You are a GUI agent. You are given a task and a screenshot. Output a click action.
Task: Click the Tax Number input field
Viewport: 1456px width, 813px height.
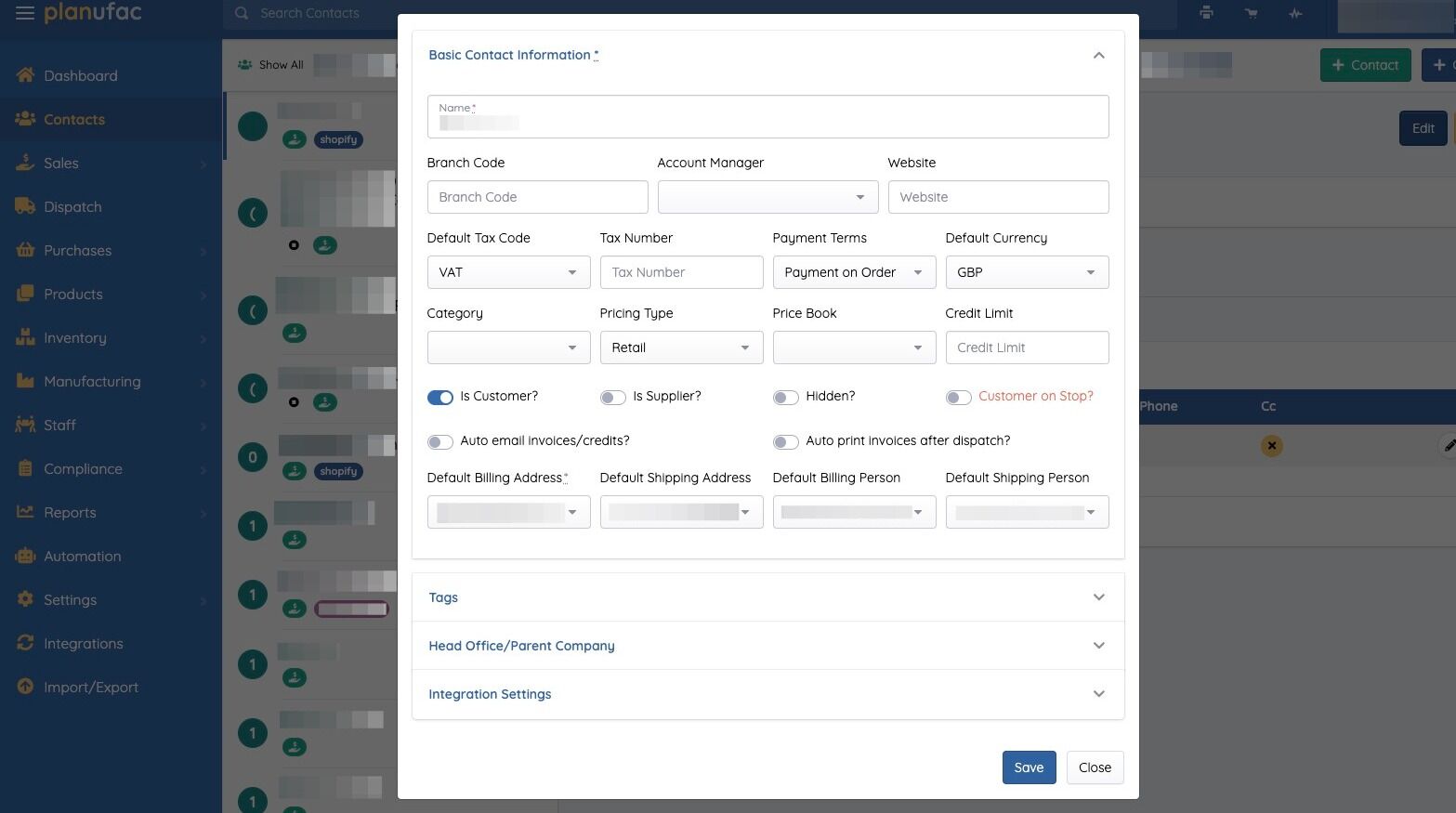pos(681,272)
